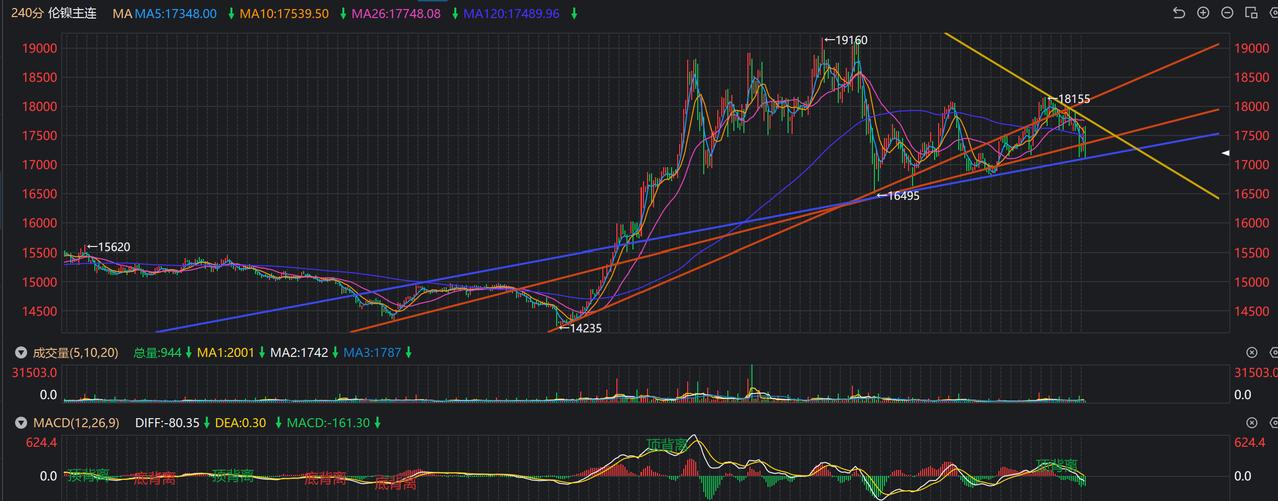The width and height of the screenshot is (1278, 501).
Task: Click the MA1:2001 volume average
Action: click(227, 352)
